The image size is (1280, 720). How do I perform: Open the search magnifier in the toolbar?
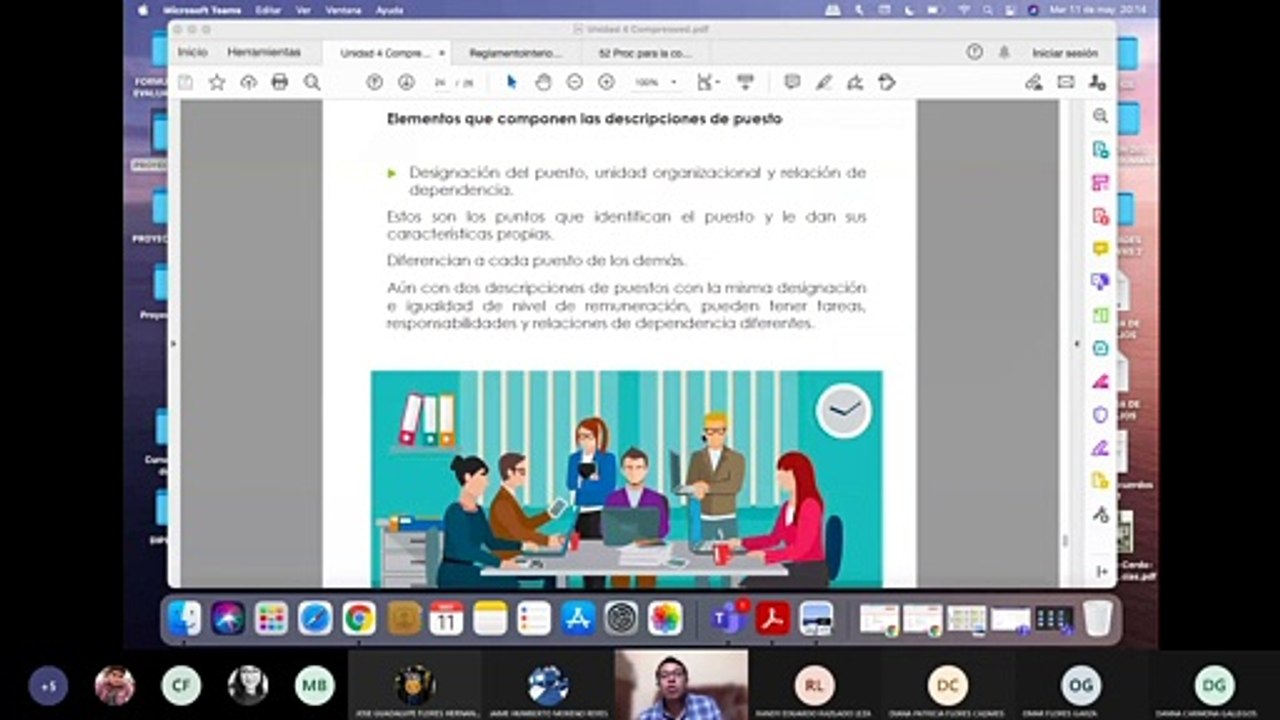point(312,82)
